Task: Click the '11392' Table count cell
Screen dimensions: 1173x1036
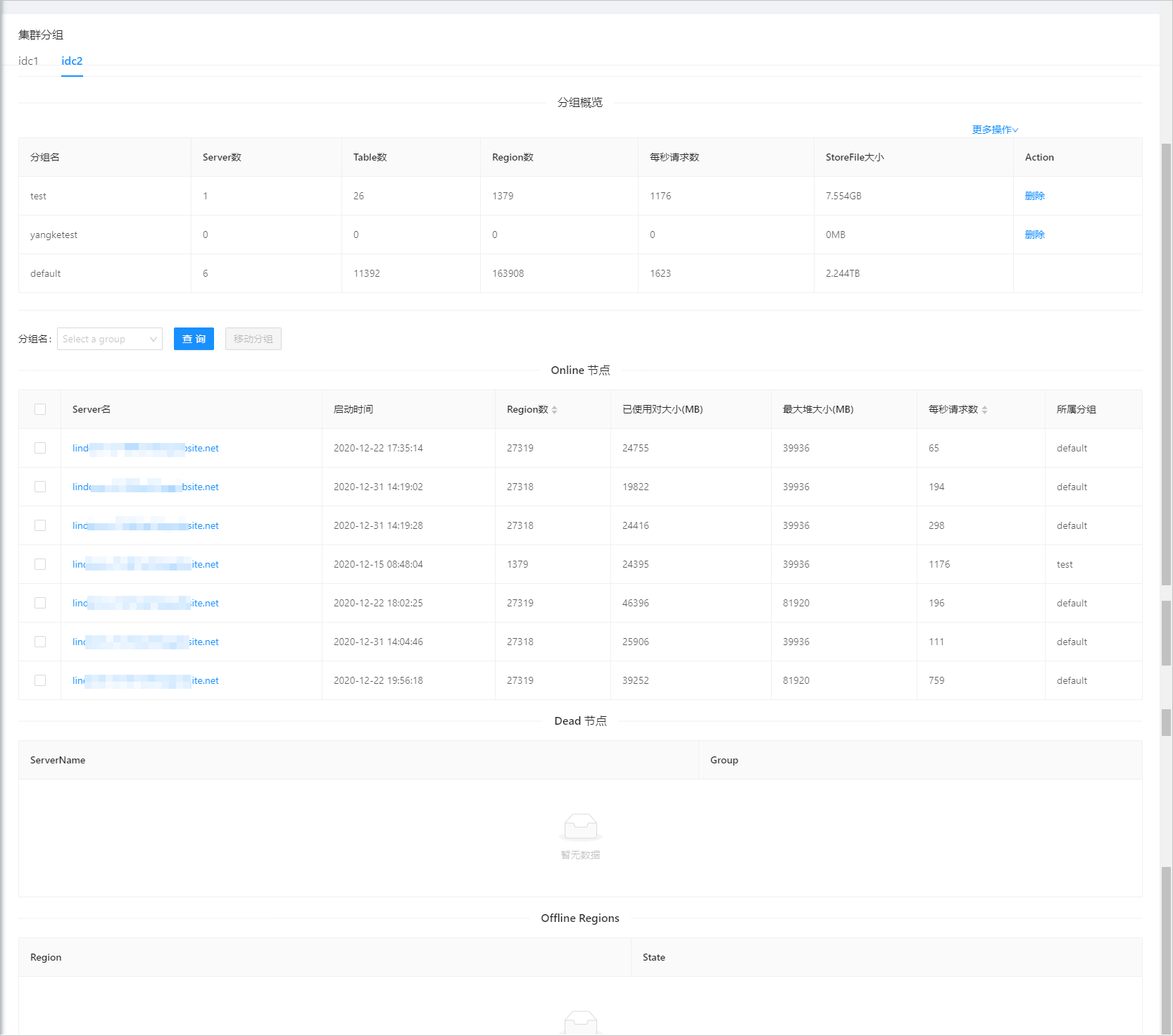Action: 366,273
